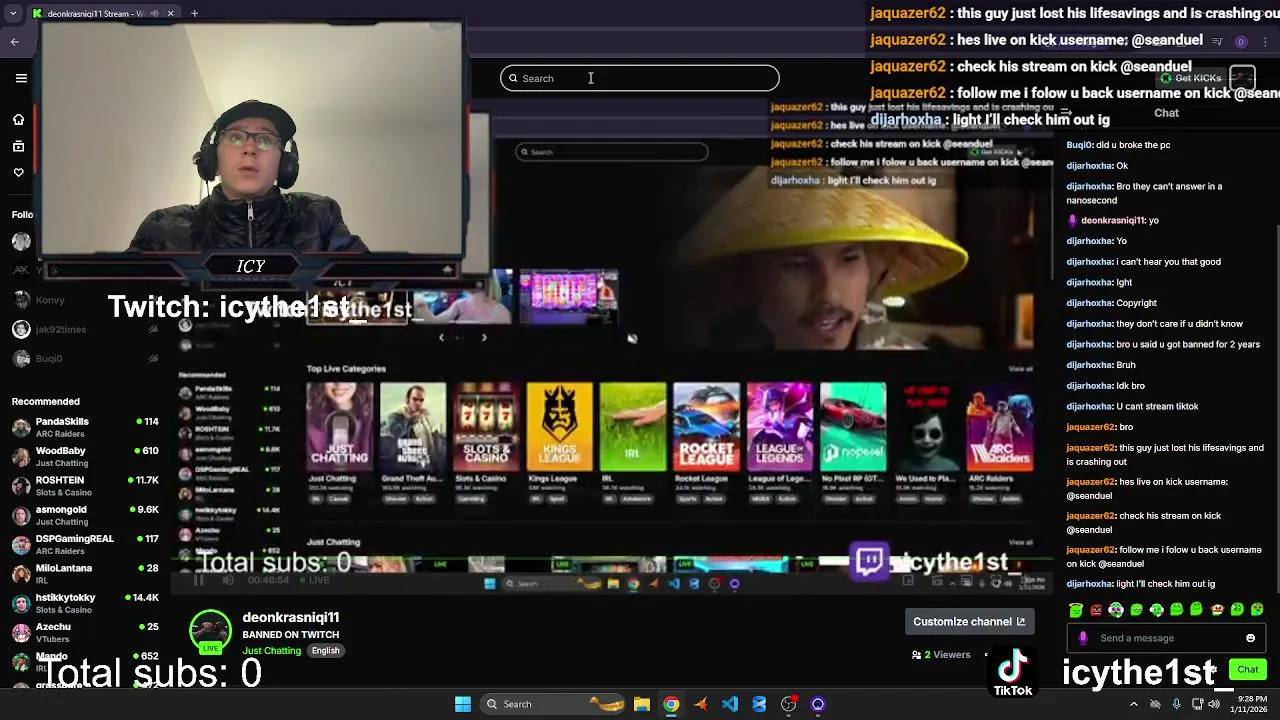
Task: Open recommended channel hstikkytokky
Action: click(85, 603)
